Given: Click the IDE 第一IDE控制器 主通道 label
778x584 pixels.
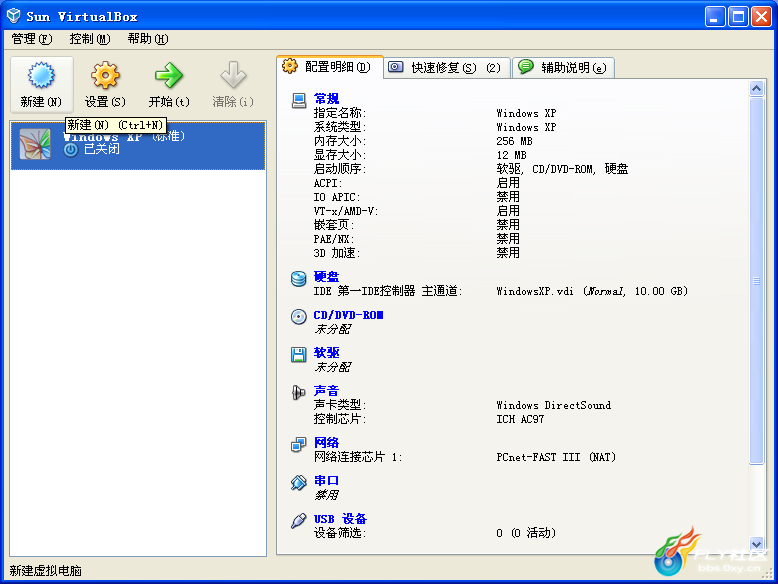Looking at the screenshot, I should [388, 291].
